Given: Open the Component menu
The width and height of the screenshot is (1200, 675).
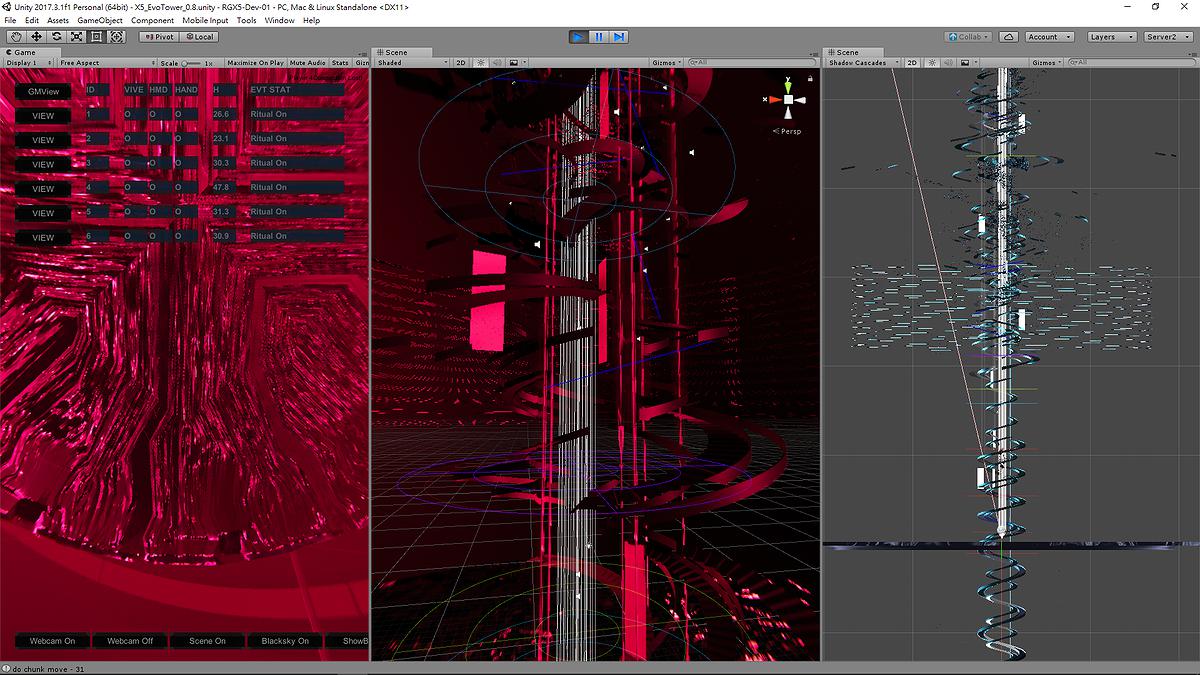Looking at the screenshot, I should [x=152, y=20].
